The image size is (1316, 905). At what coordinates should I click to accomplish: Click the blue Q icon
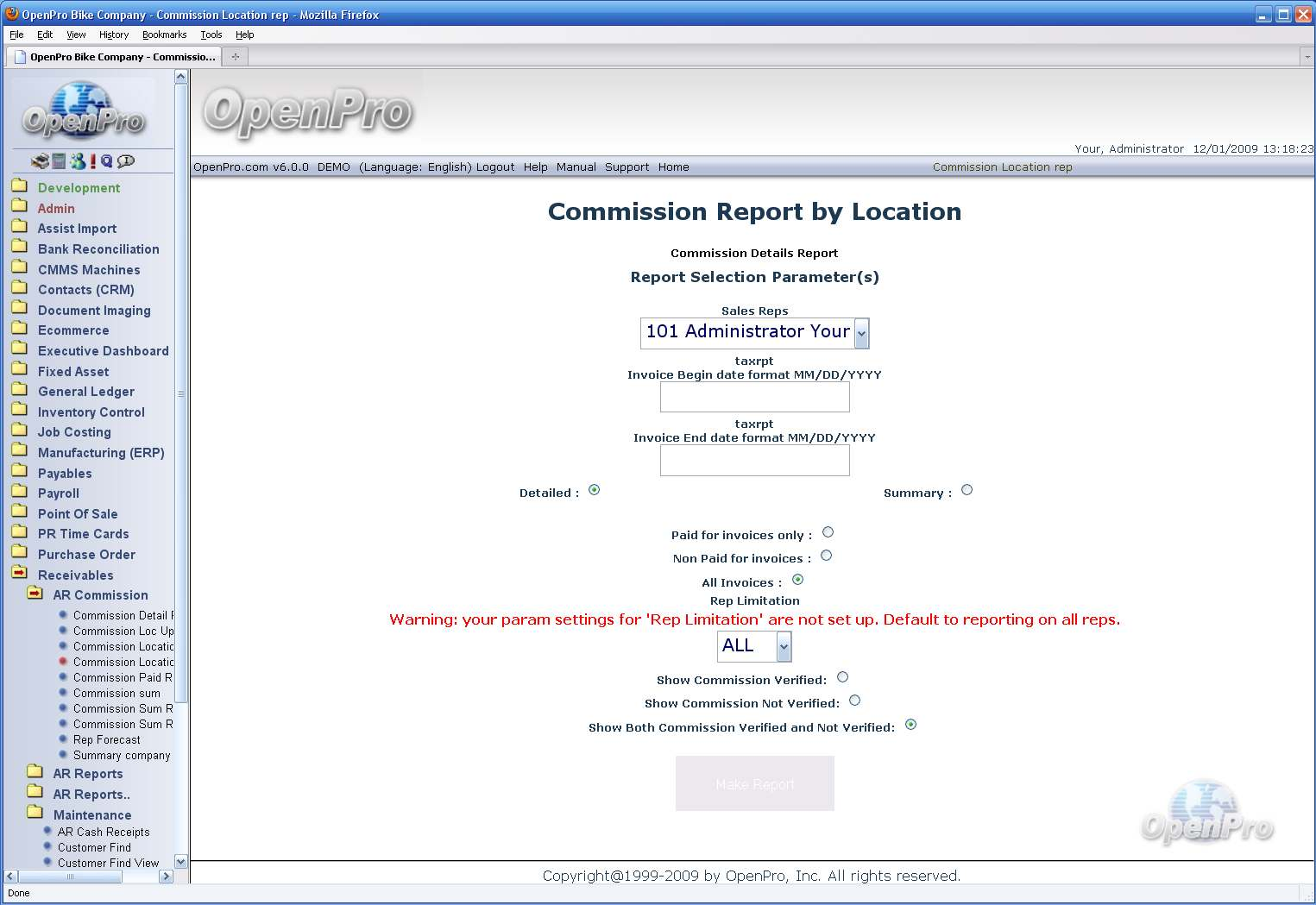(x=106, y=161)
